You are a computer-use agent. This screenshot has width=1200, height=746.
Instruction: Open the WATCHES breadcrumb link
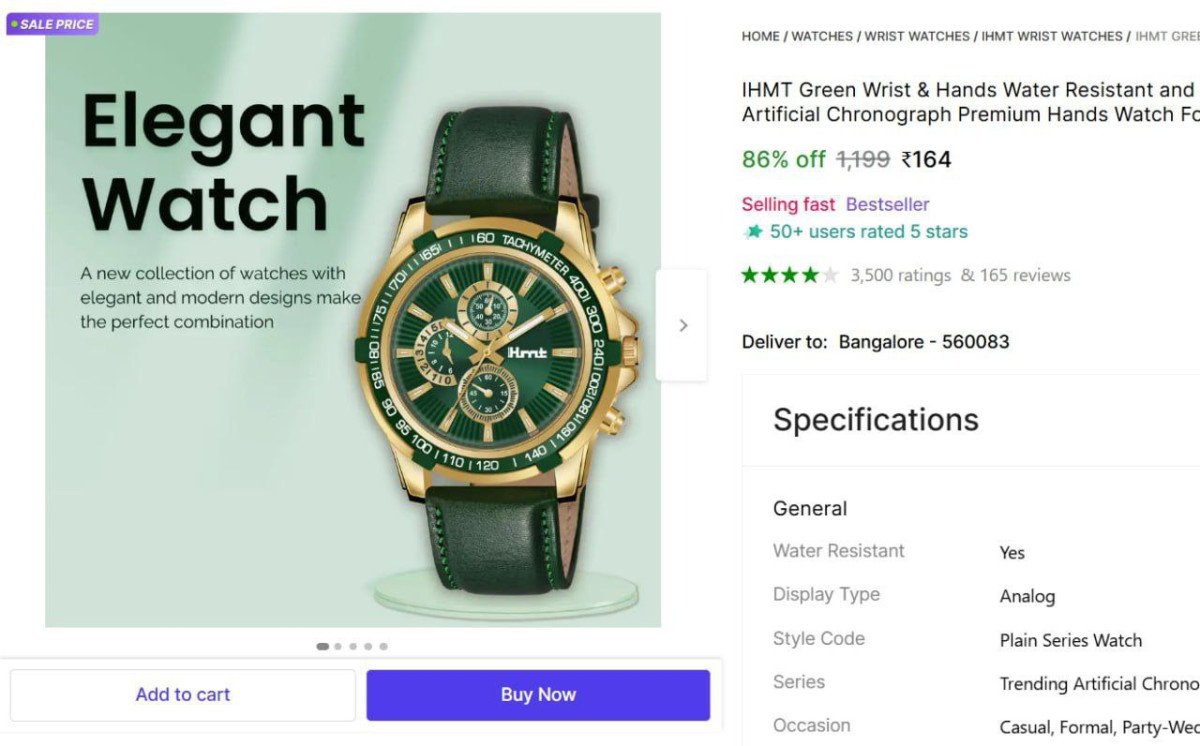(822, 36)
